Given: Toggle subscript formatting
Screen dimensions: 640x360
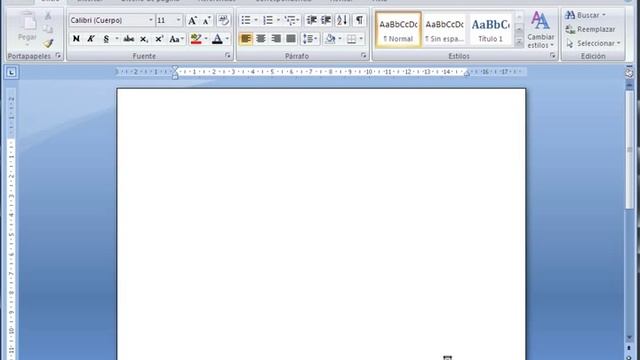Looking at the screenshot, I should [144, 39].
